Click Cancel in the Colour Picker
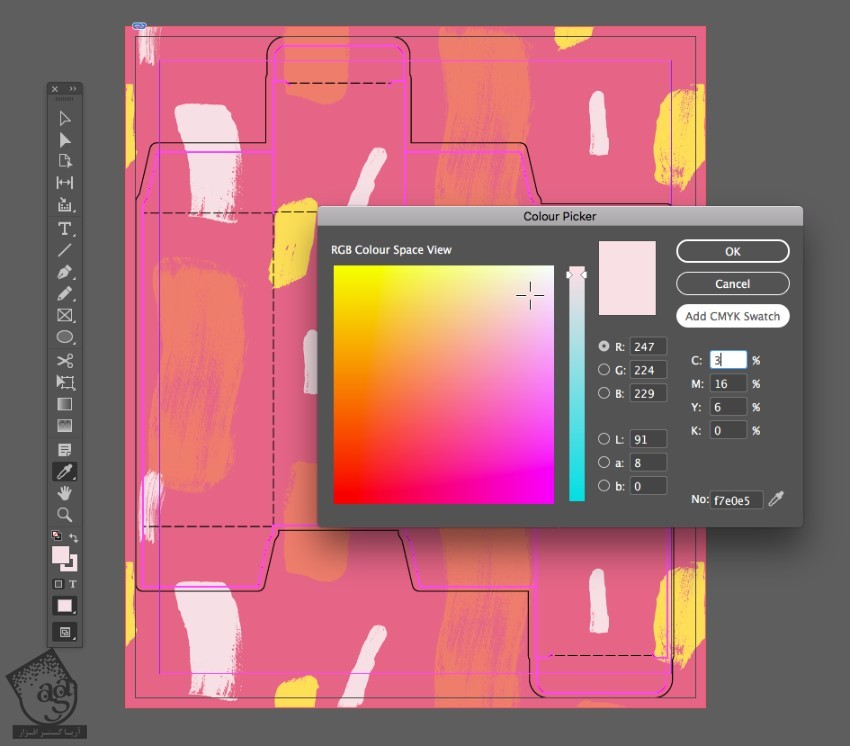Screen dimensions: 850x746 click(x=732, y=284)
